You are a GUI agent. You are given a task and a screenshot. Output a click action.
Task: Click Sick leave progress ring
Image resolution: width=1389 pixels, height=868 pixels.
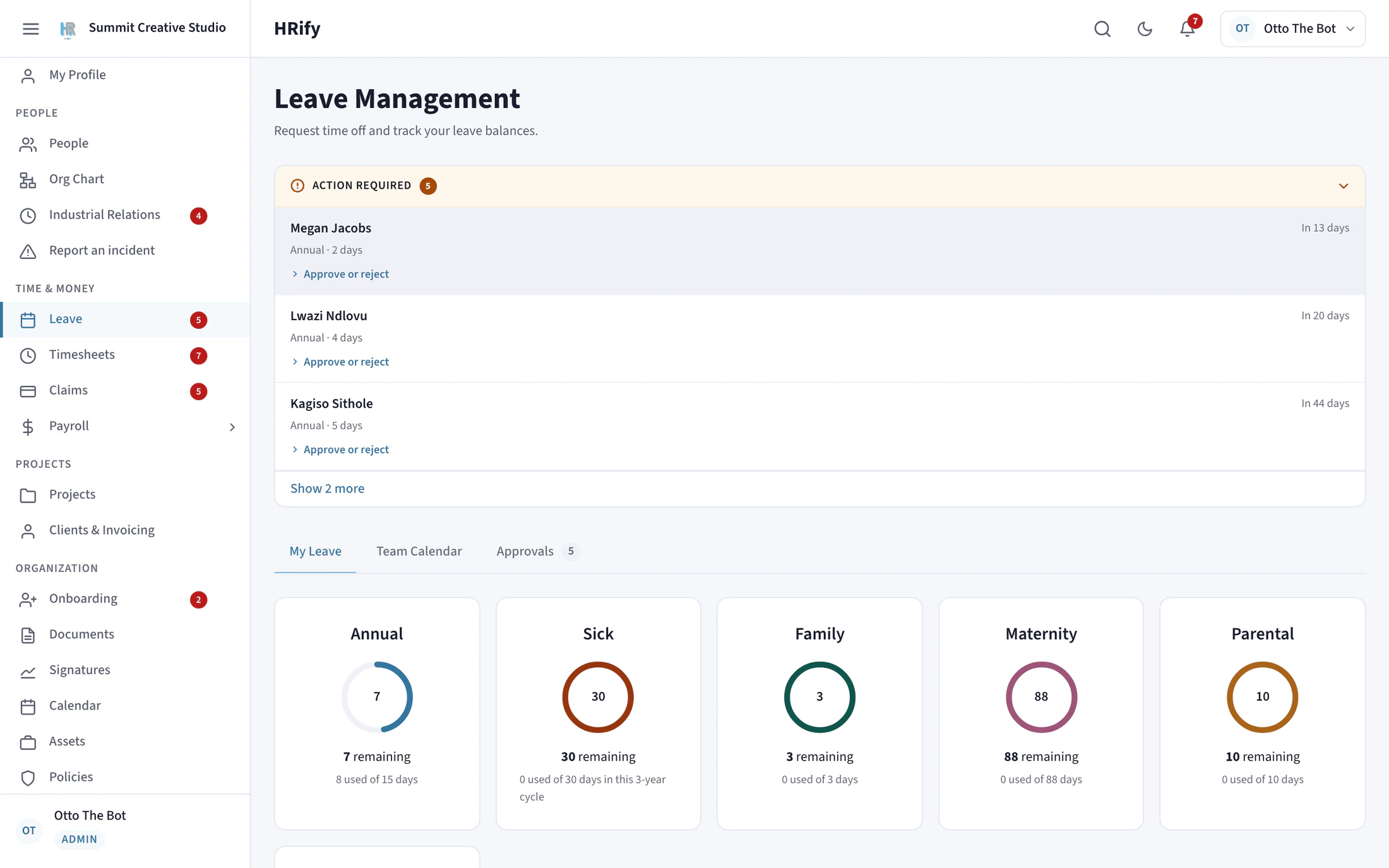pyautogui.click(x=598, y=697)
